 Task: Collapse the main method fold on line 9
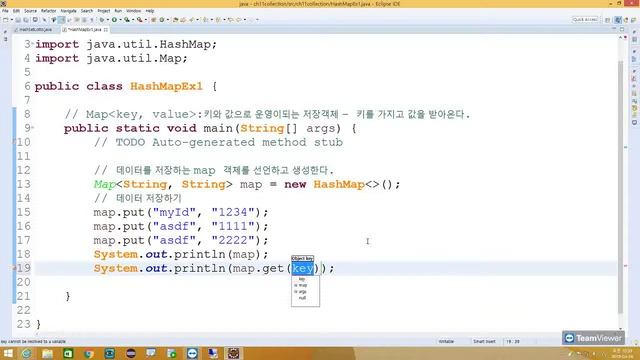pos(32,128)
